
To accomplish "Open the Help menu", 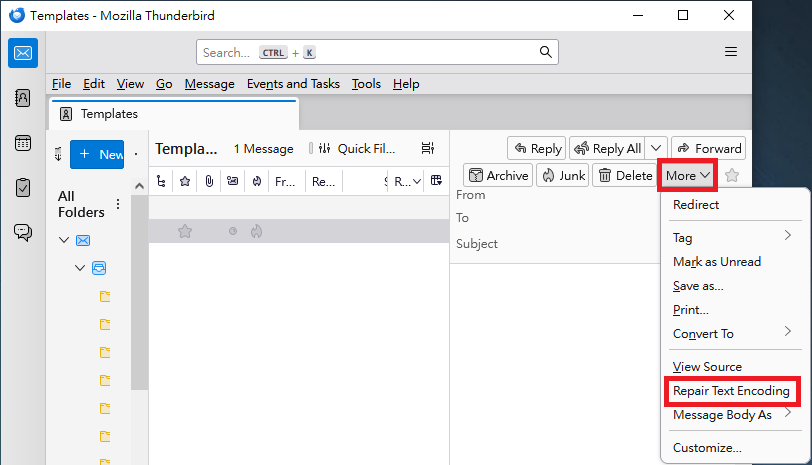I will tap(406, 84).
